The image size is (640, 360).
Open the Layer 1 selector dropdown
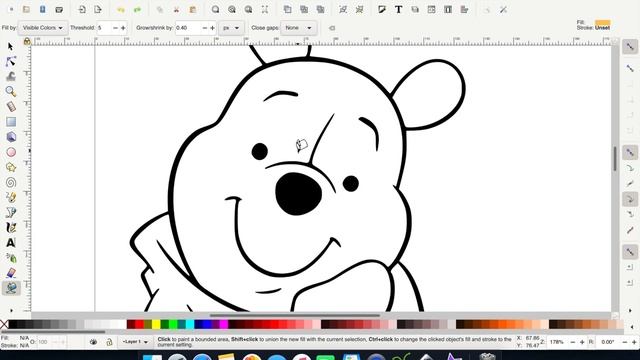coord(135,342)
